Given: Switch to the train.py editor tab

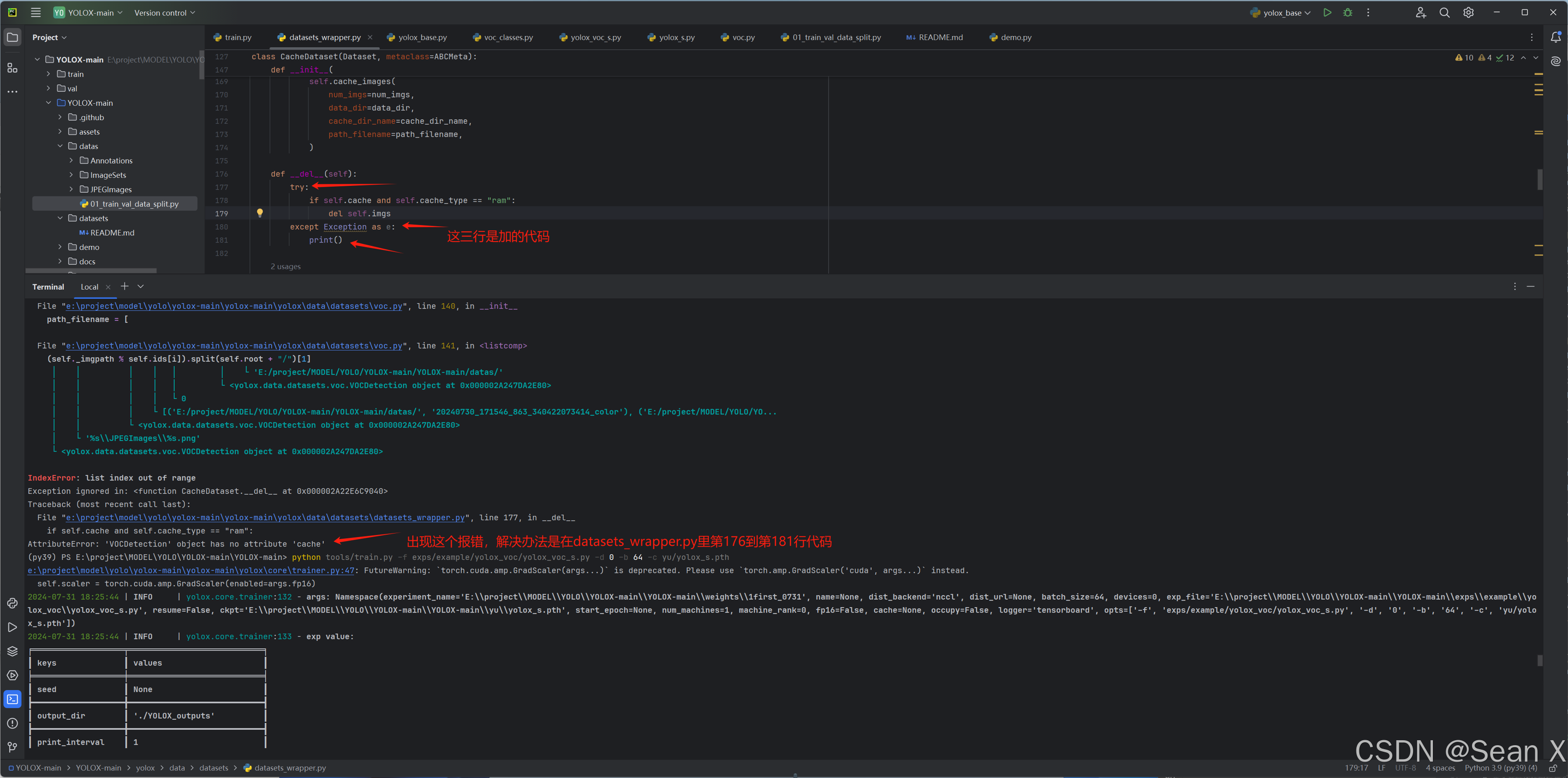Looking at the screenshot, I should (x=237, y=37).
